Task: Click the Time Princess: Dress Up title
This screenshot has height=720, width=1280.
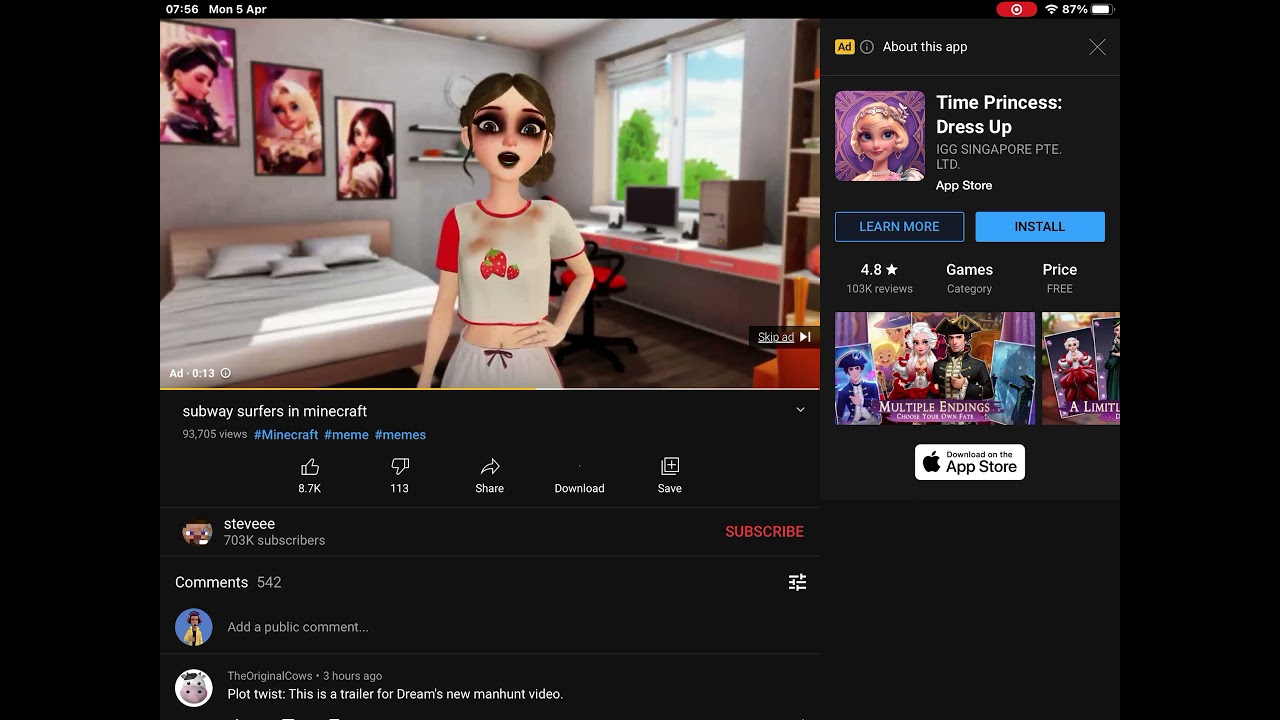Action: pyautogui.click(x=999, y=115)
